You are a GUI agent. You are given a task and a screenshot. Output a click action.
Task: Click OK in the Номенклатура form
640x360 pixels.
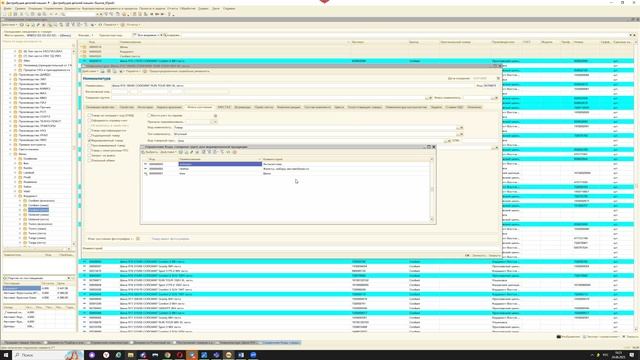click(467, 256)
